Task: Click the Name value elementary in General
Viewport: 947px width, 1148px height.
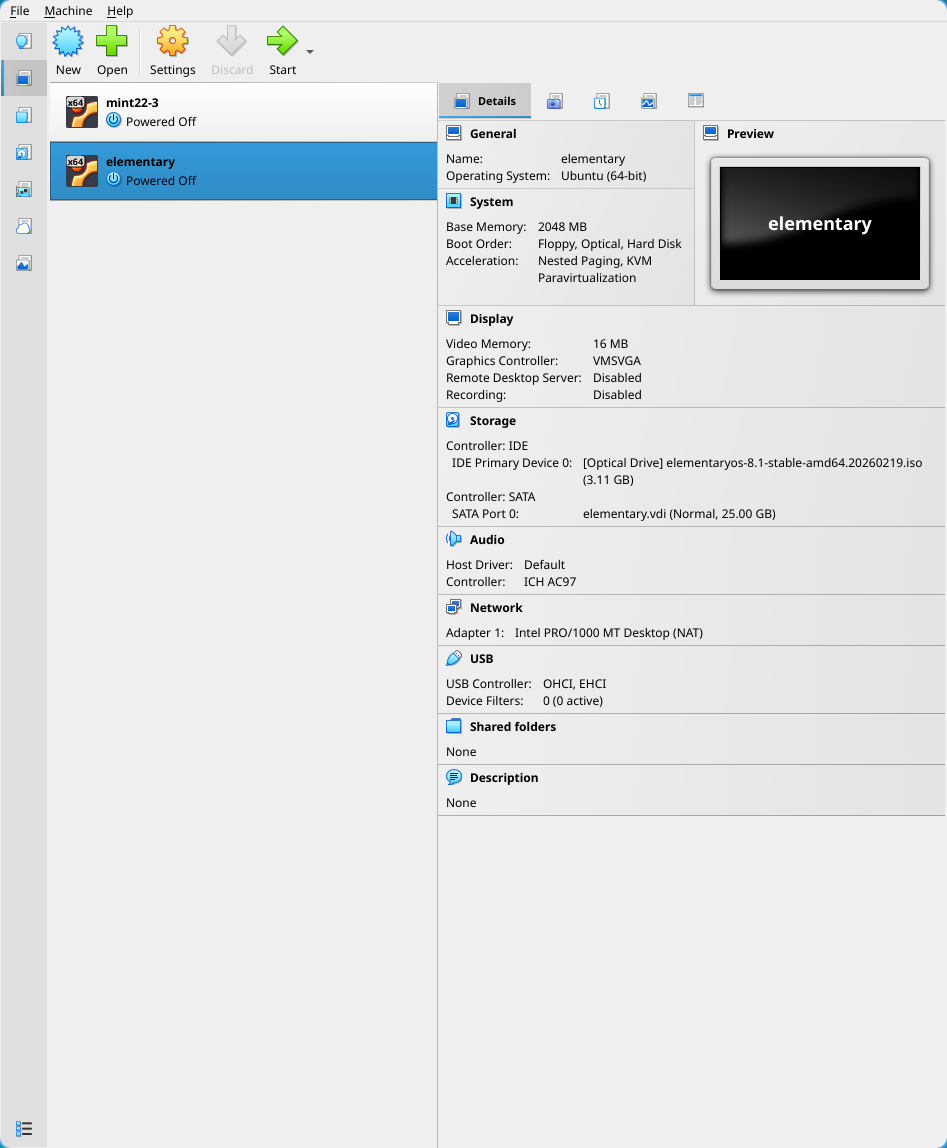Action: (593, 159)
